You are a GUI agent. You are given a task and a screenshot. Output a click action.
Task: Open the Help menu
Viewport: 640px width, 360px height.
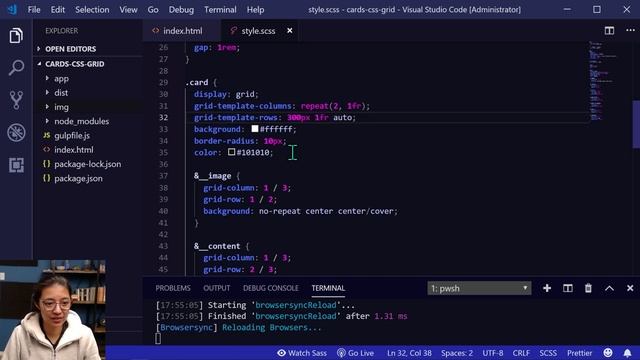[255, 9]
